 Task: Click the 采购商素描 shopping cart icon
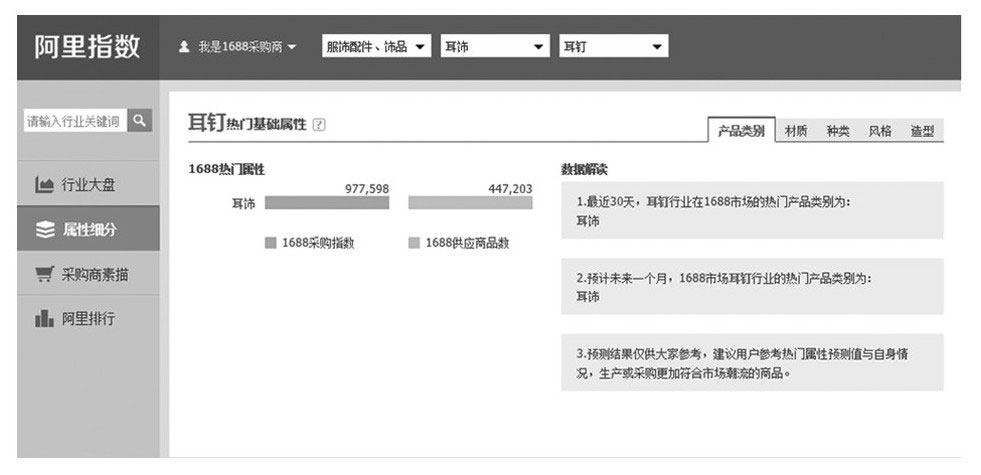click(44, 274)
